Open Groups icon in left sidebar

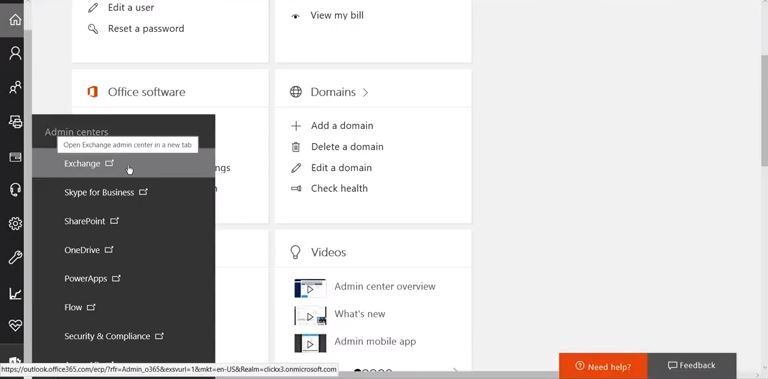pyautogui.click(x=15, y=88)
